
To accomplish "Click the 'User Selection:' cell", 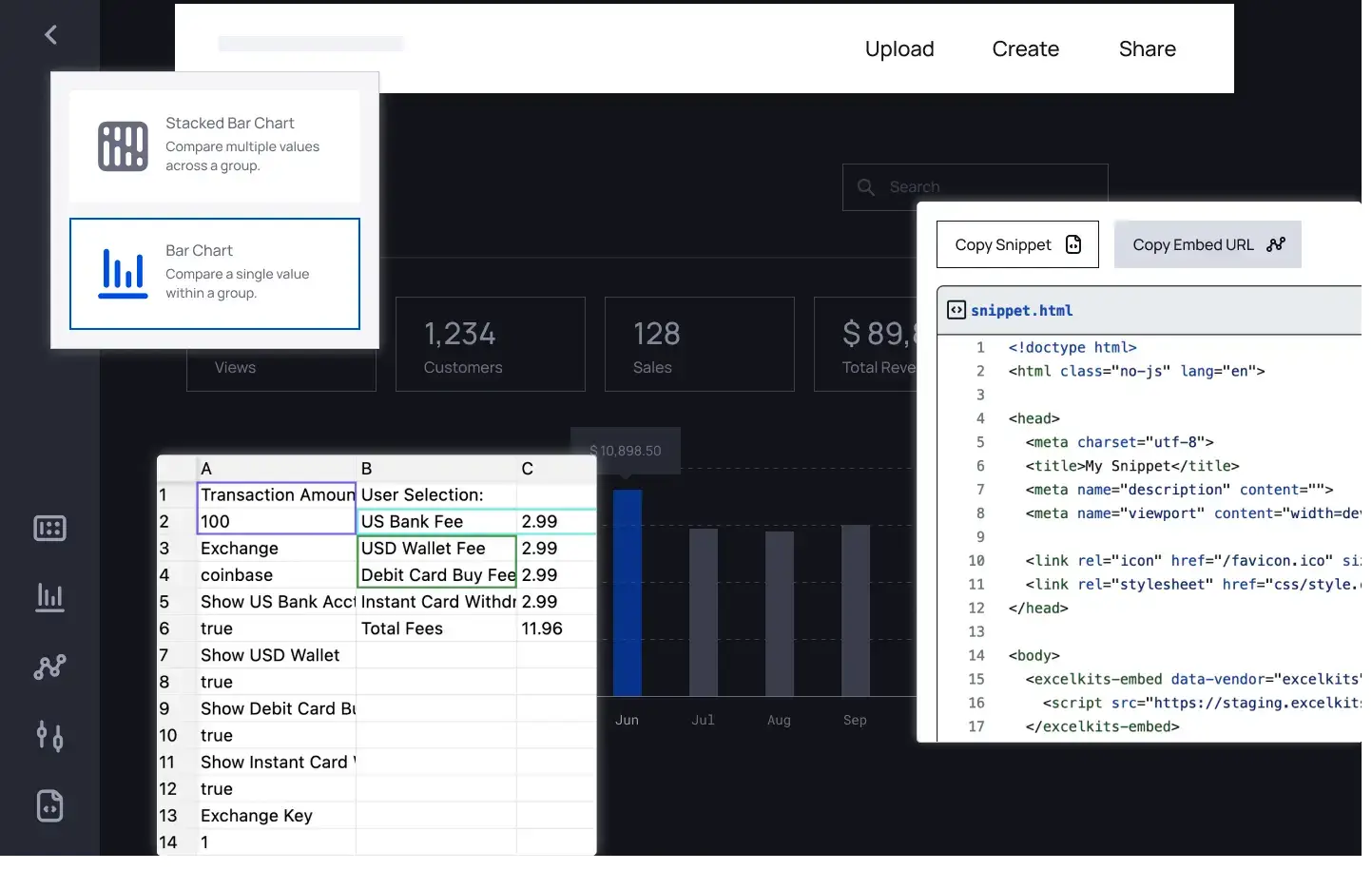I will click(436, 494).
